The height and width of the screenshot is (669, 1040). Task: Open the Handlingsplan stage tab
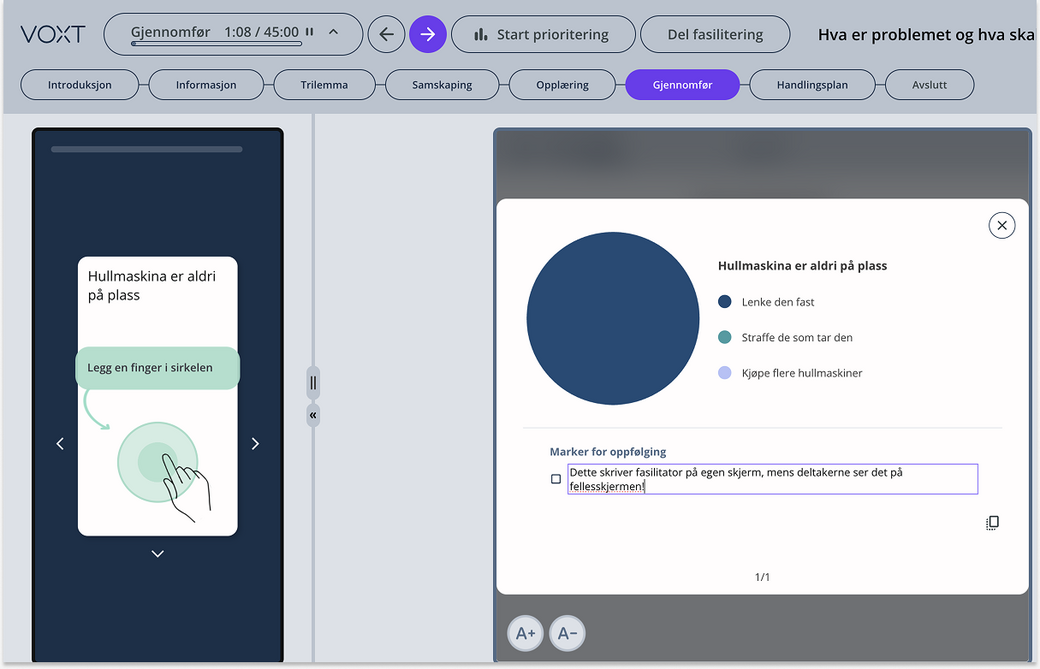812,85
